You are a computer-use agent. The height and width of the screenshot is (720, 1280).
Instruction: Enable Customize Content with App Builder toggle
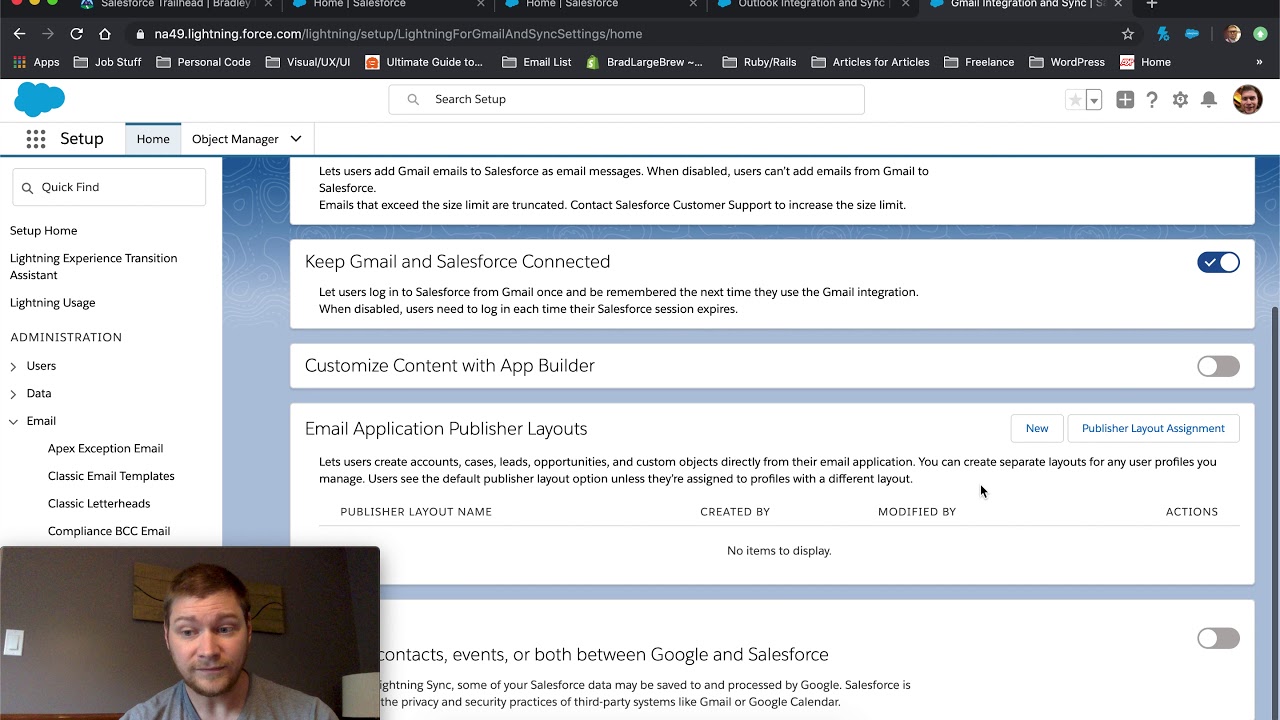[1218, 366]
